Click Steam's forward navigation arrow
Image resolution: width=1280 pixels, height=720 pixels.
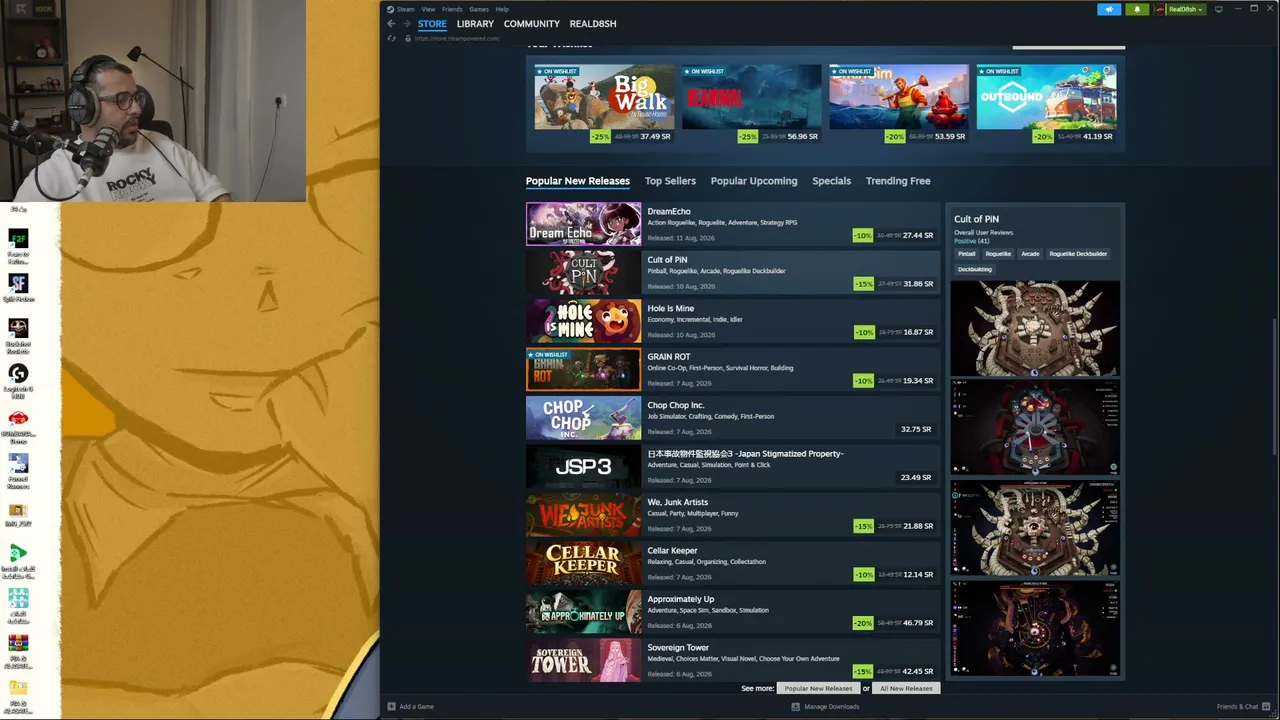[x=406, y=24]
